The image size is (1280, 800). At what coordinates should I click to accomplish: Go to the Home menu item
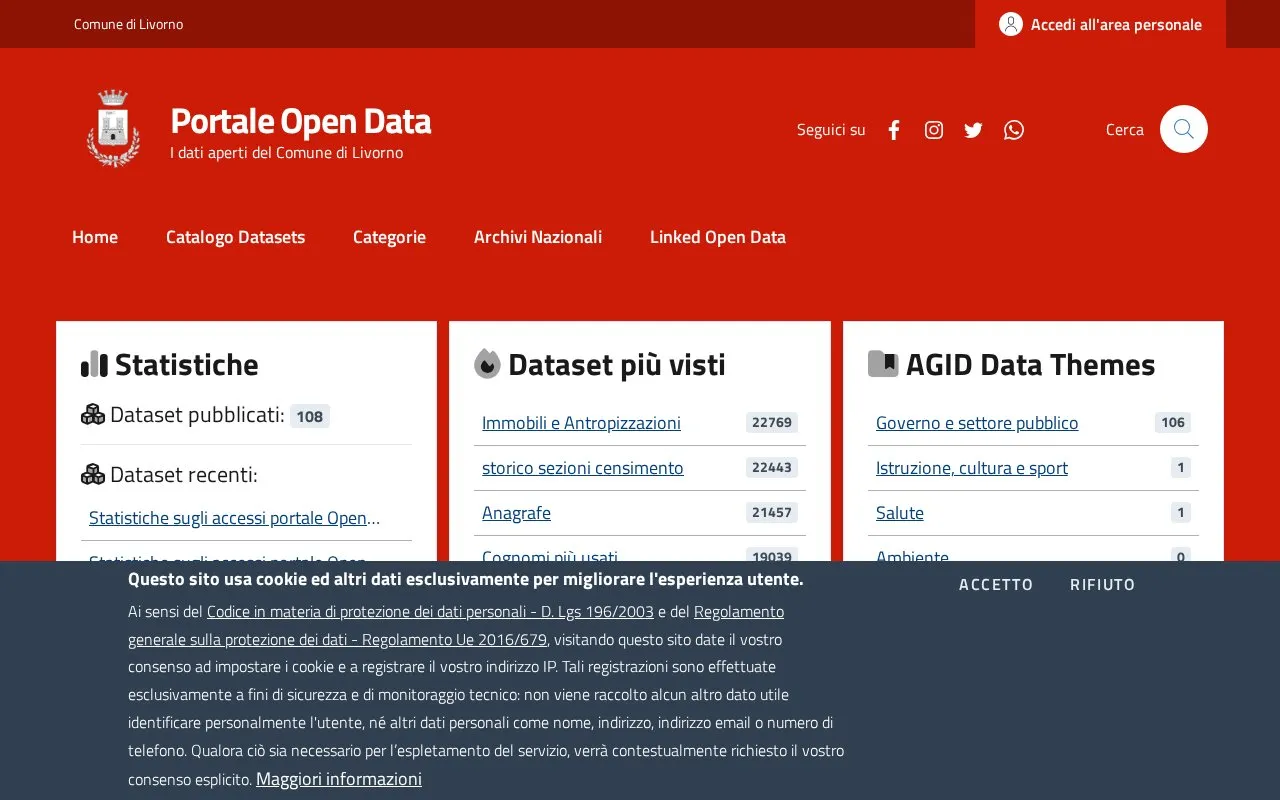point(95,237)
